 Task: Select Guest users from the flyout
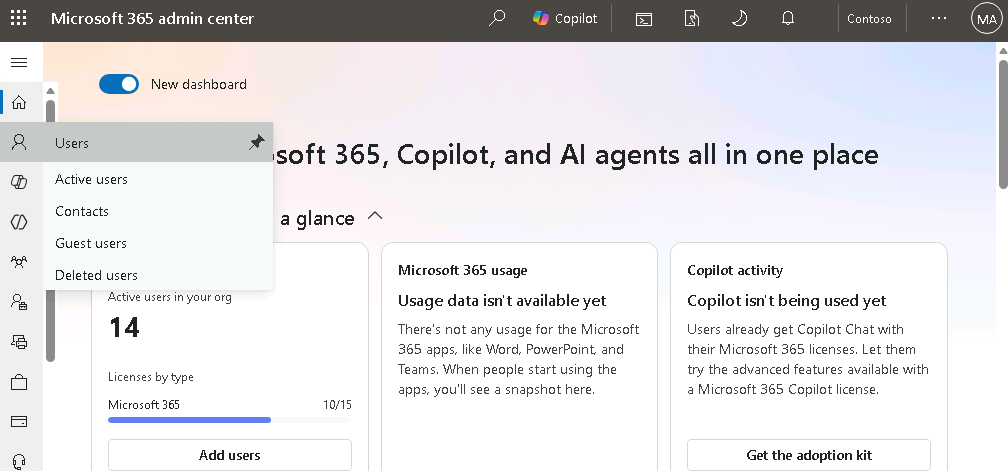(x=91, y=244)
